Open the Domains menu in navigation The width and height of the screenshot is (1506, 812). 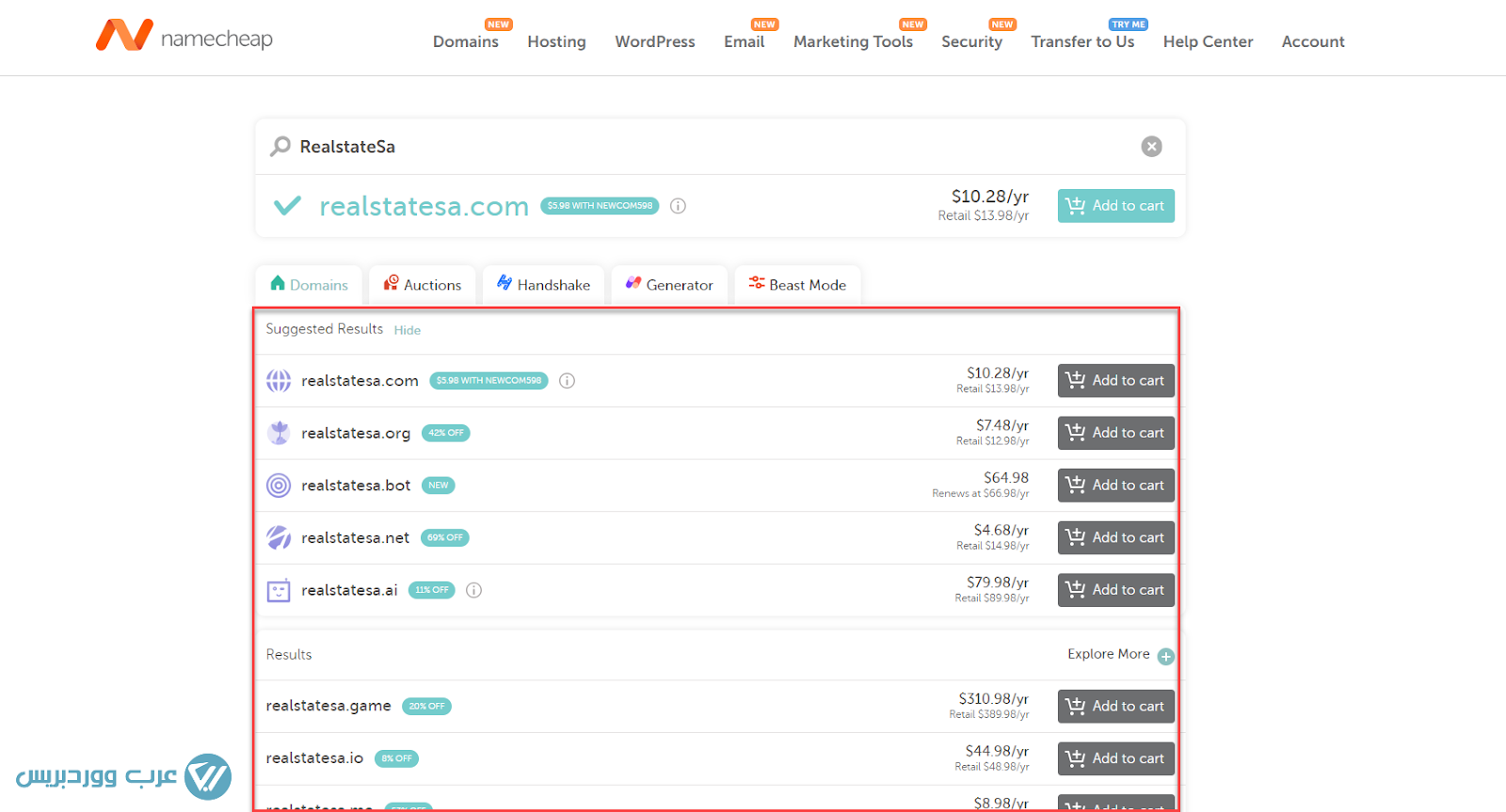(x=465, y=41)
